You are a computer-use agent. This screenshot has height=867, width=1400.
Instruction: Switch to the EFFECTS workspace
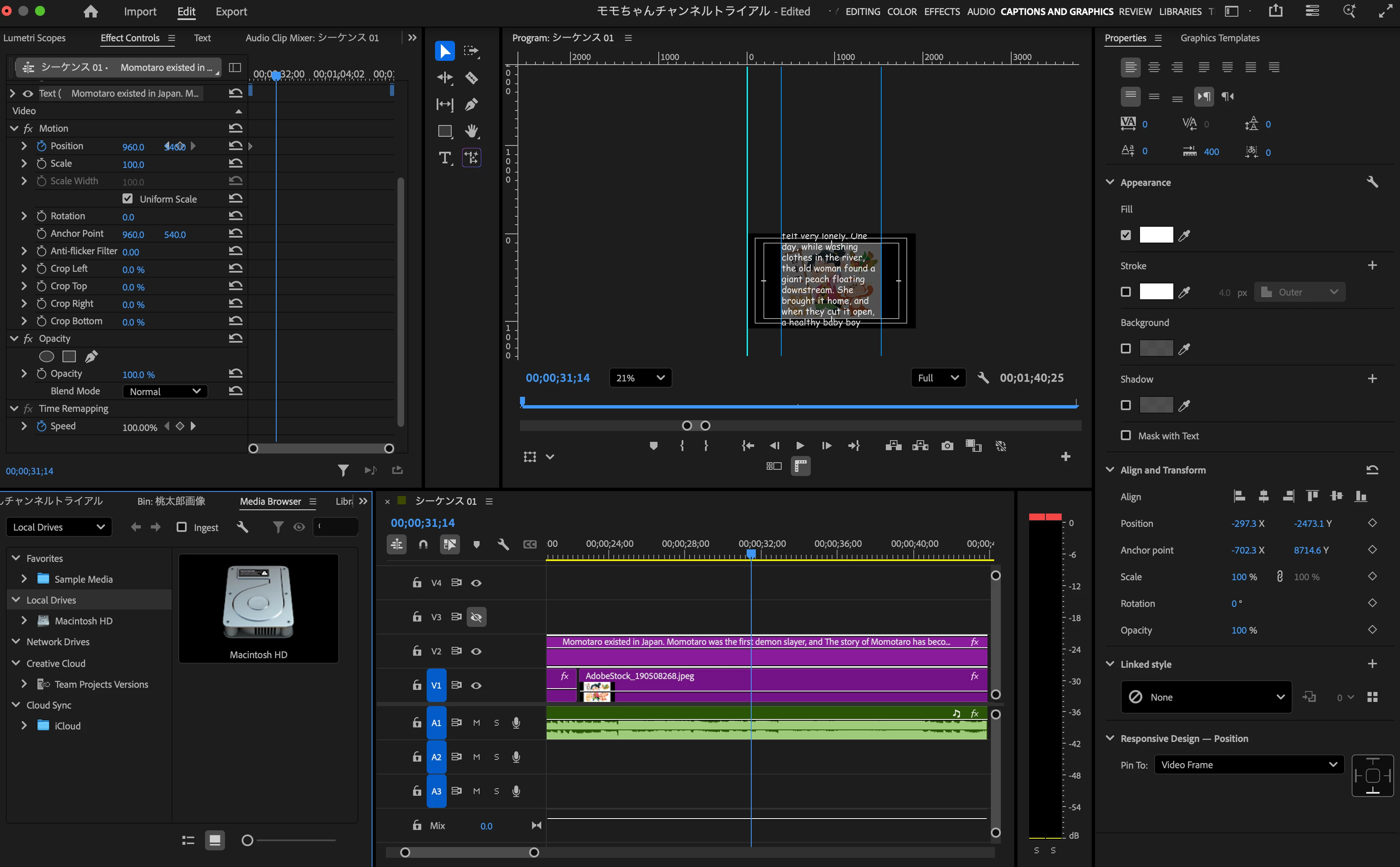pos(942,12)
